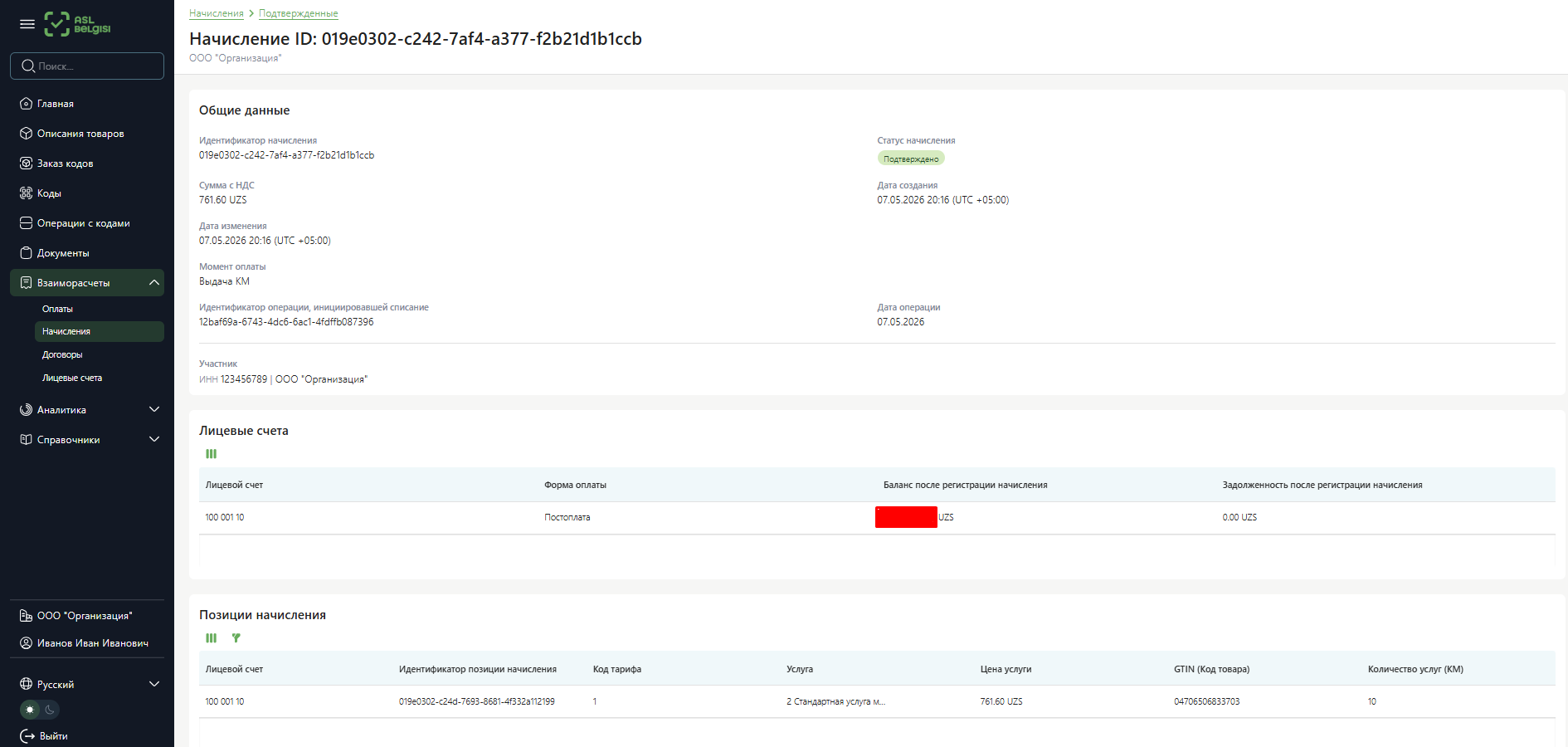Click the Цена услуги column header
The height and width of the screenshot is (747, 1568).
pos(1006,669)
